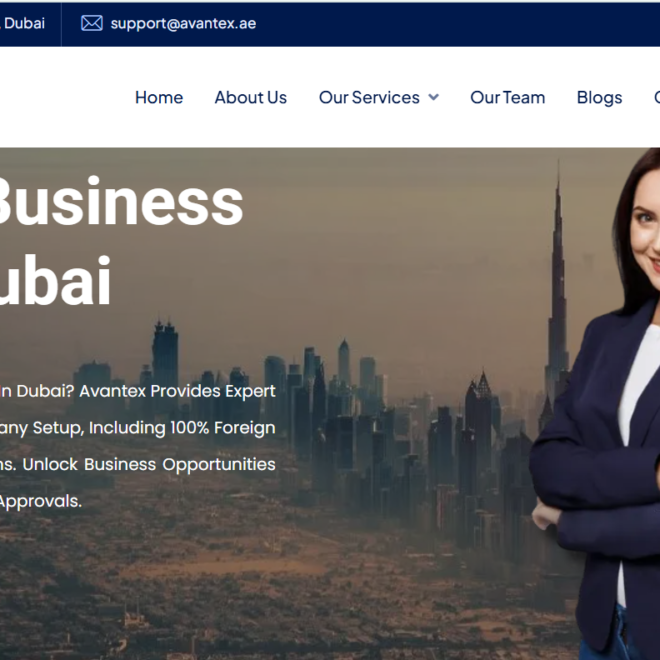Click the cut-off menu item after Blogs

click(657, 97)
